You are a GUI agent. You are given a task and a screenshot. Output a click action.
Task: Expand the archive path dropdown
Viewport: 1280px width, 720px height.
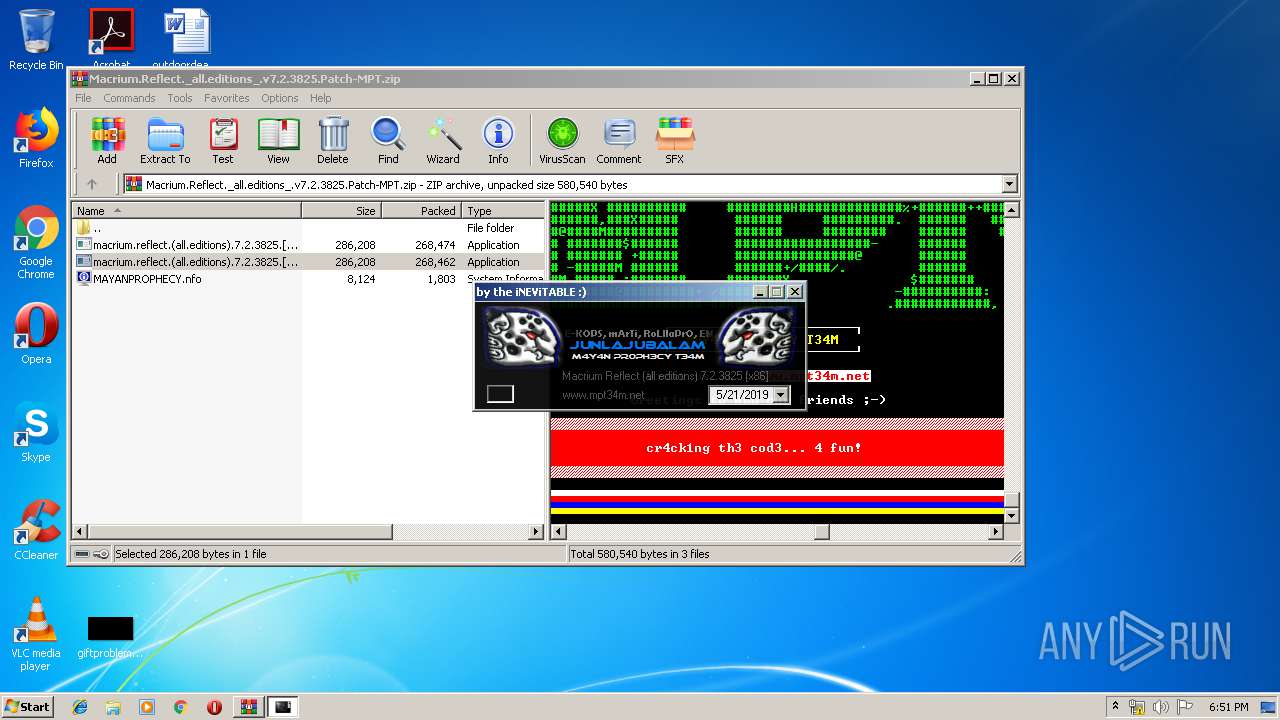point(1009,184)
